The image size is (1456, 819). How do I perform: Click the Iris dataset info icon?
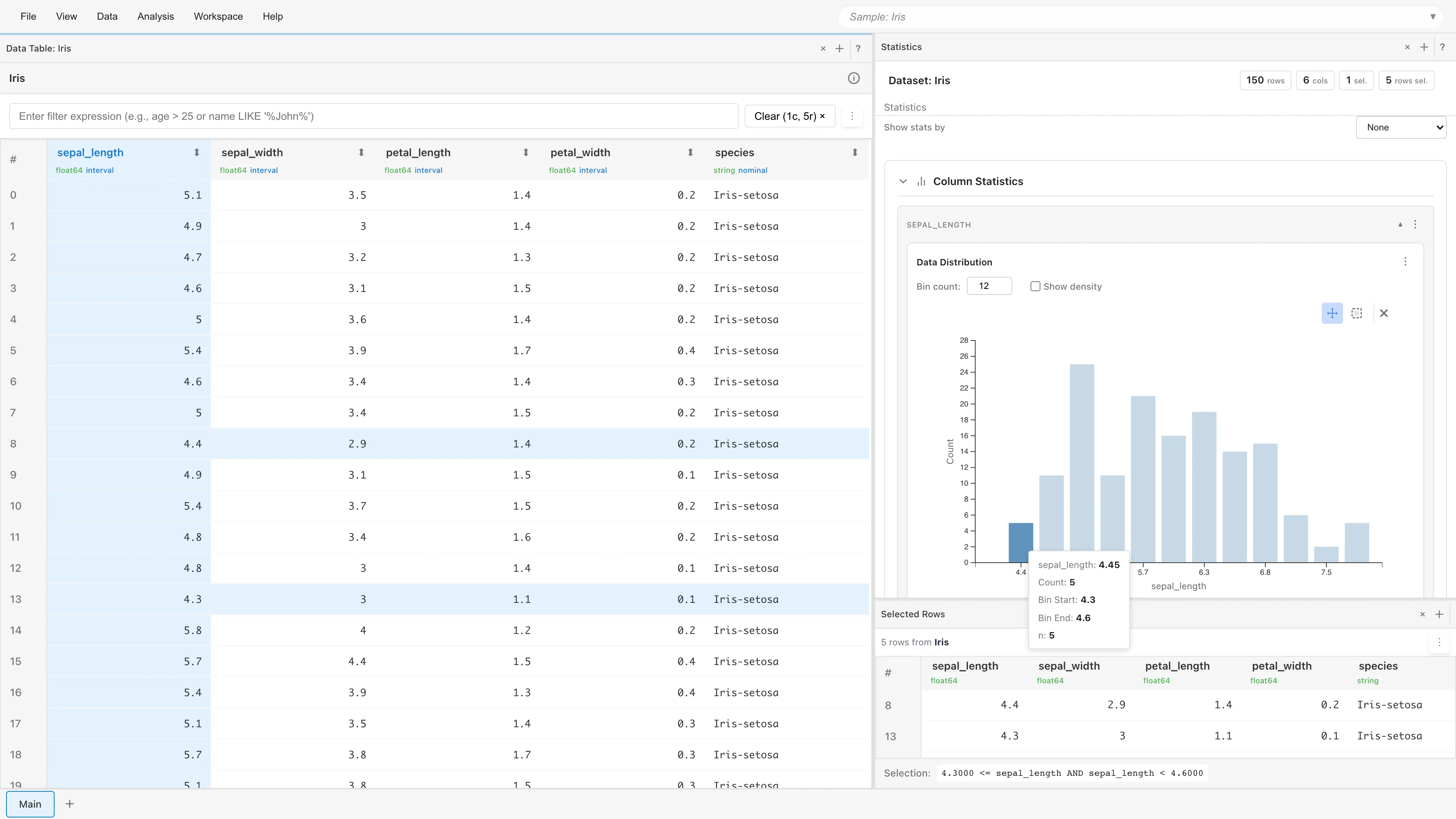tap(854, 78)
